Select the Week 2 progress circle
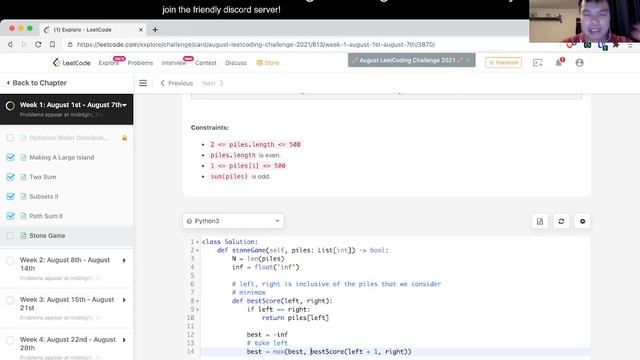The image size is (640, 360). point(10,261)
